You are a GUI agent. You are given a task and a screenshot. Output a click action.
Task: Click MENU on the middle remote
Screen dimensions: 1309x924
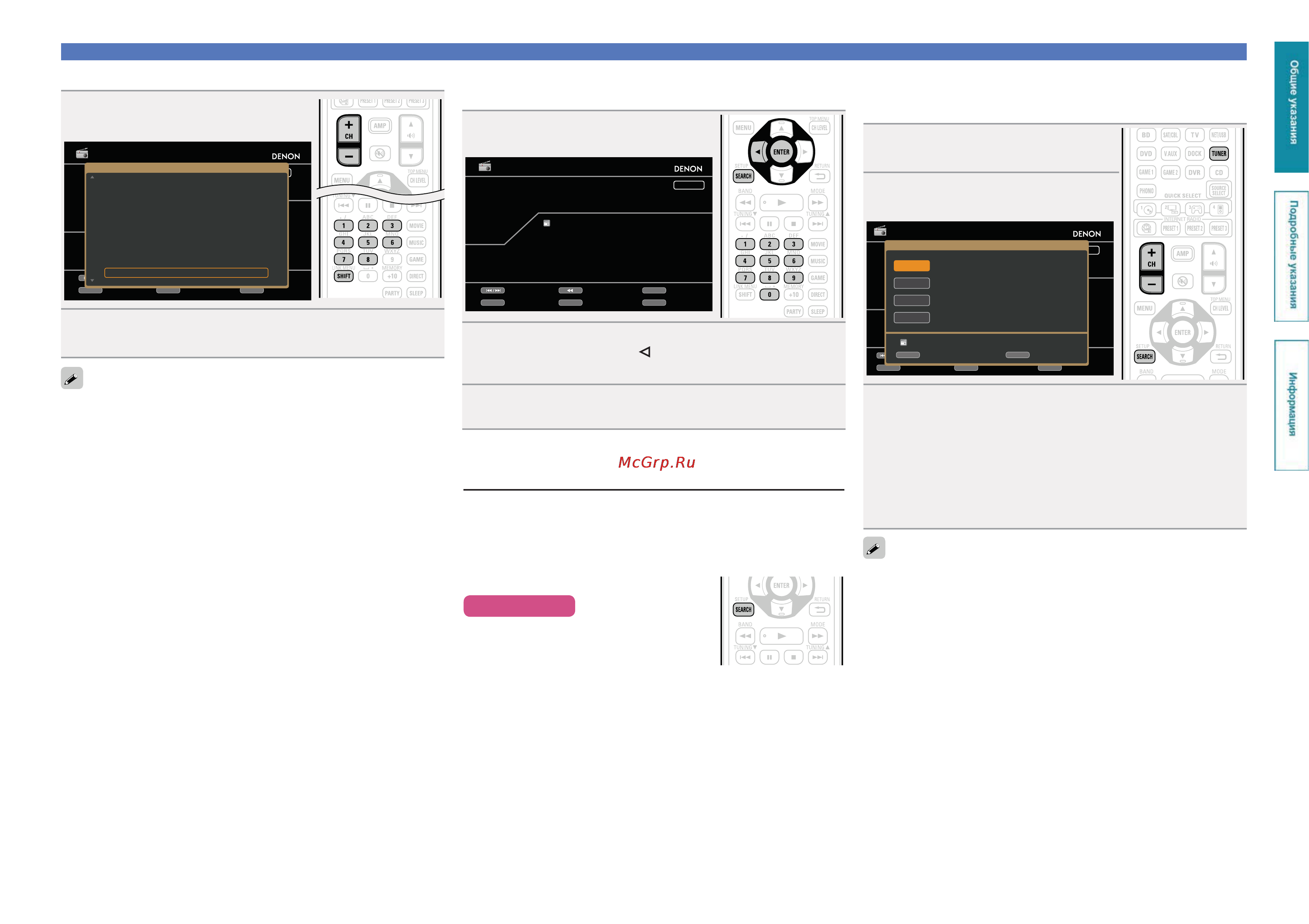(x=744, y=128)
